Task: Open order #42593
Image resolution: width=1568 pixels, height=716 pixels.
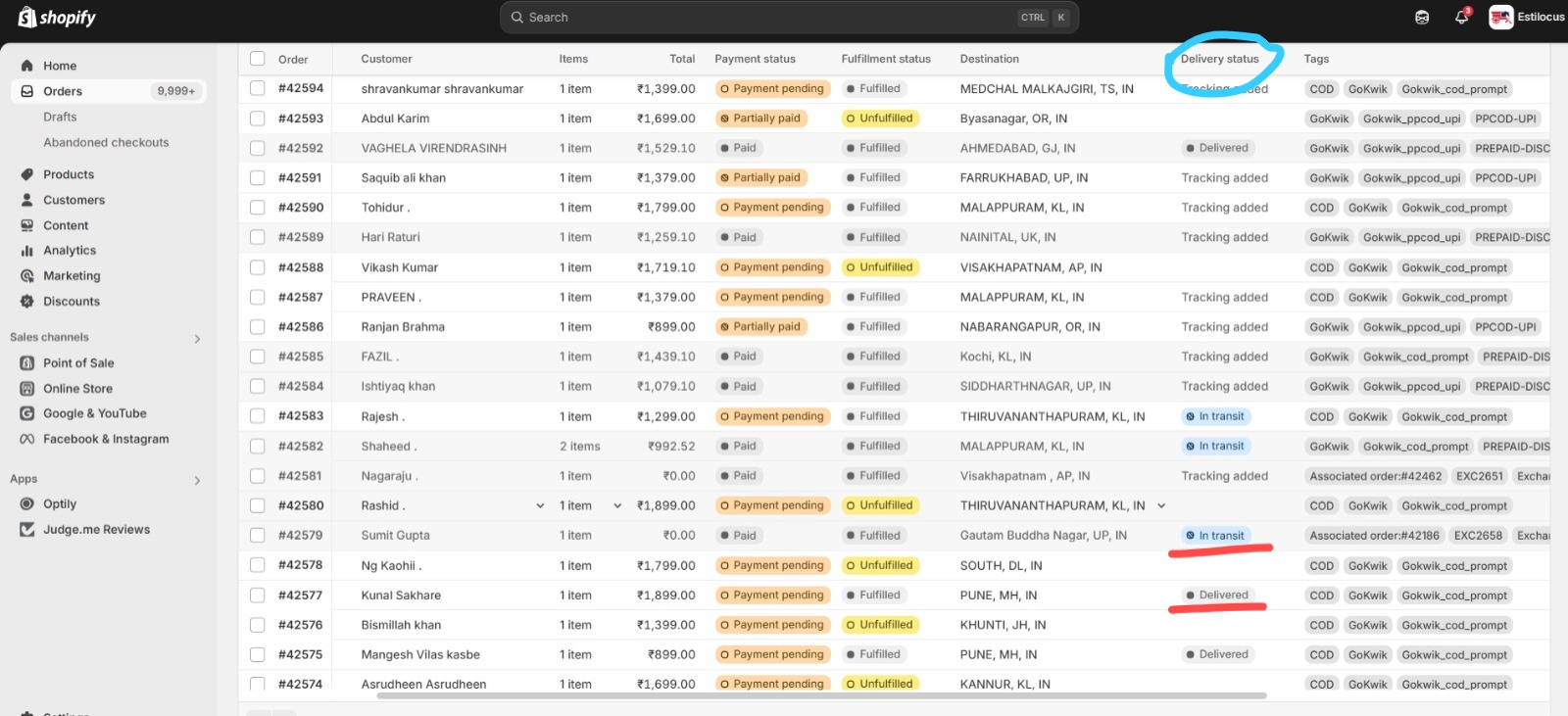Action: click(301, 119)
